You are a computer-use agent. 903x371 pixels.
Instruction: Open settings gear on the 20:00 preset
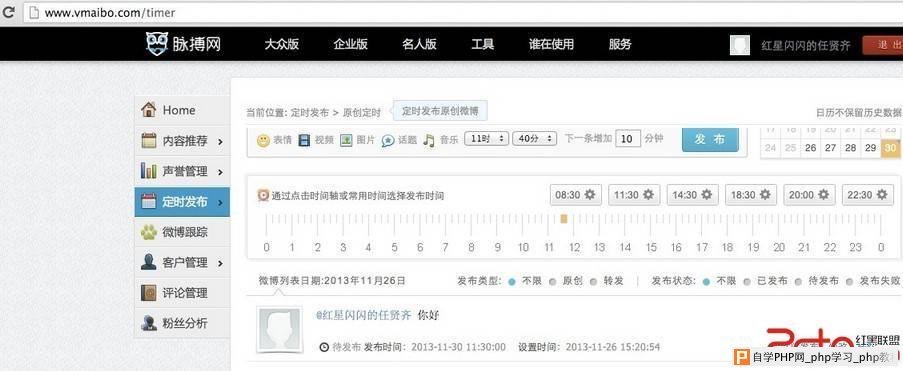click(x=824, y=195)
